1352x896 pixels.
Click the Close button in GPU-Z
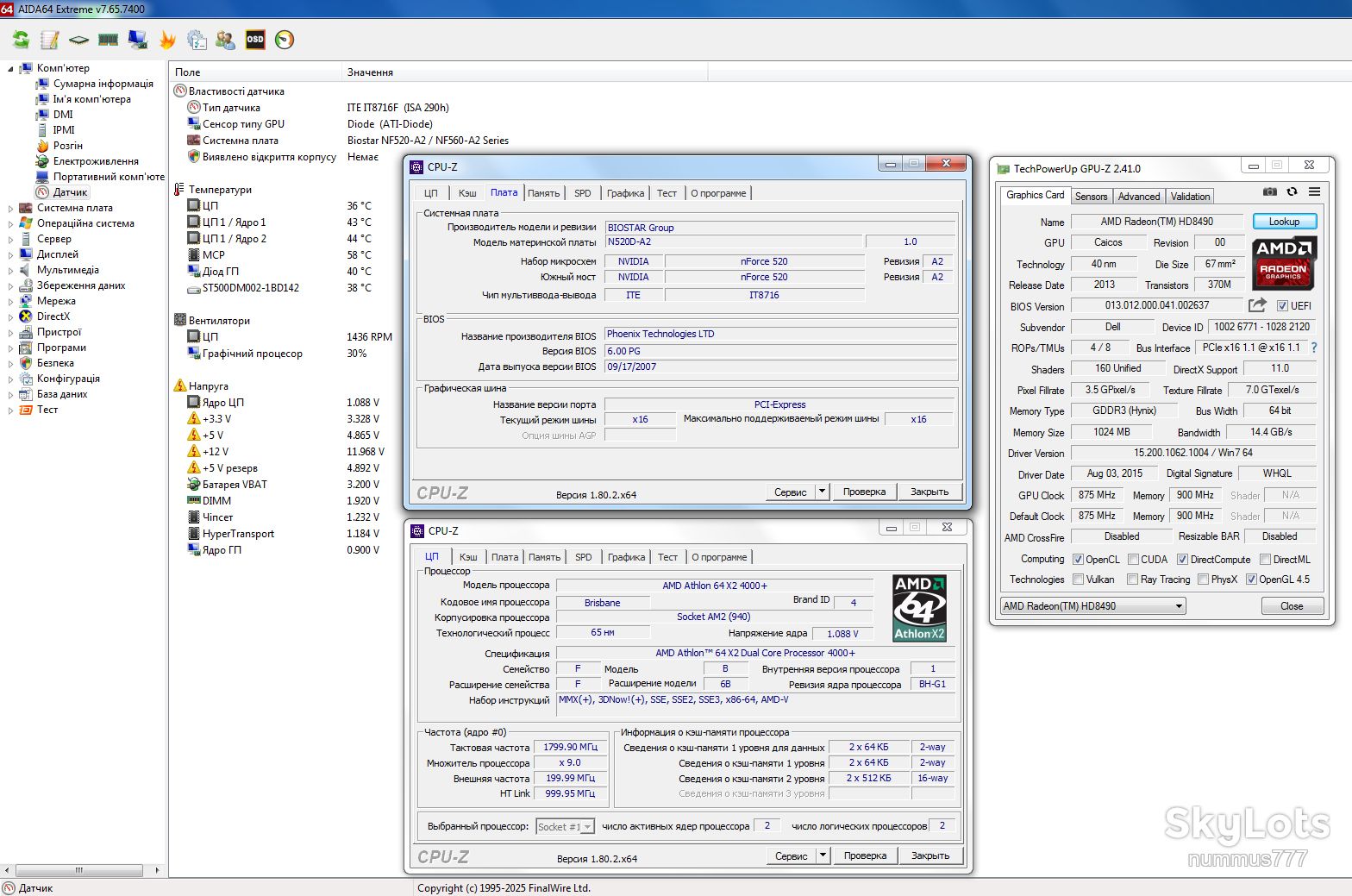(x=1292, y=606)
